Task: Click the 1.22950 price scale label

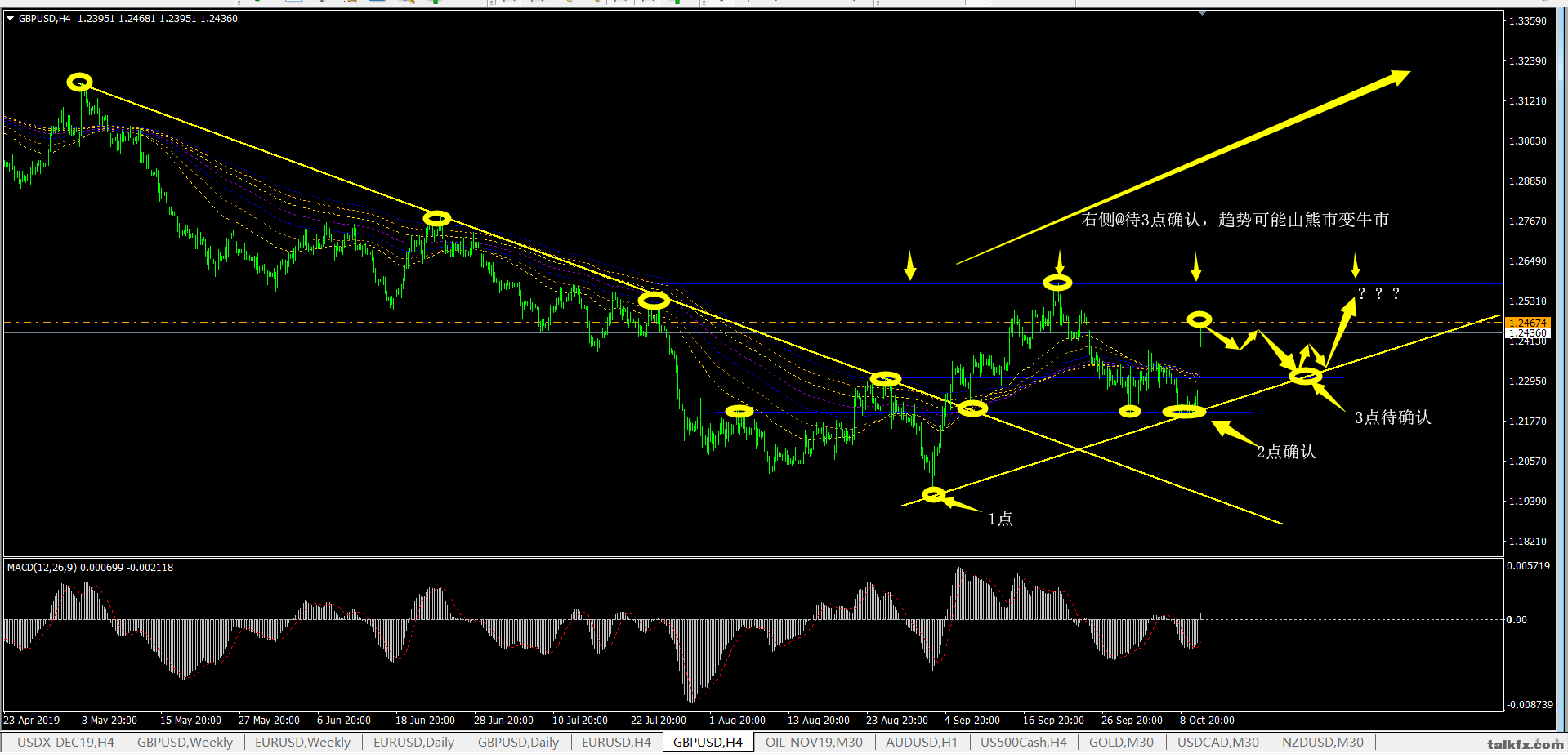Action: (1527, 381)
